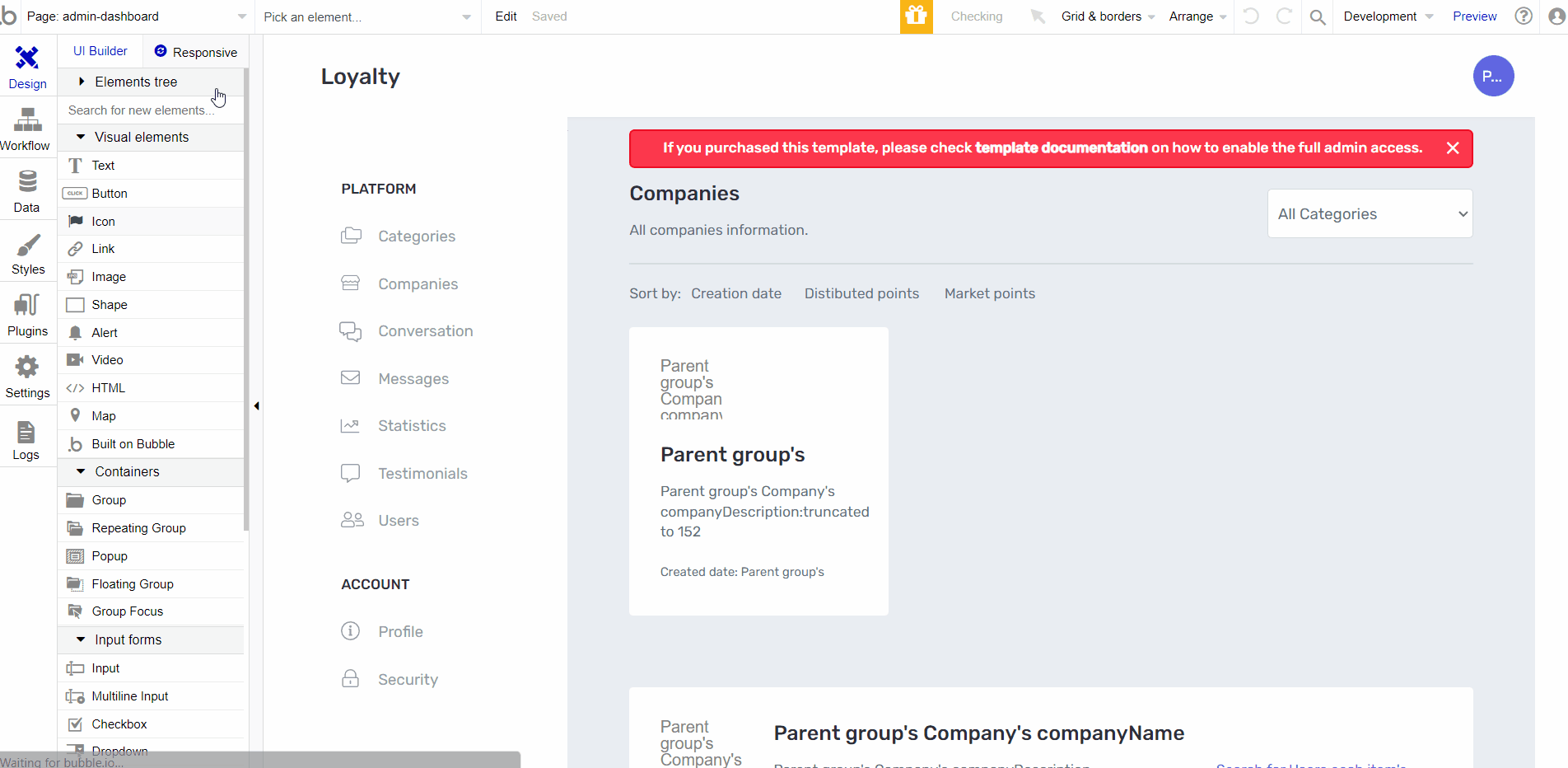Collapse the Visual elements section
The height and width of the screenshot is (768, 1568).
pos(151,138)
